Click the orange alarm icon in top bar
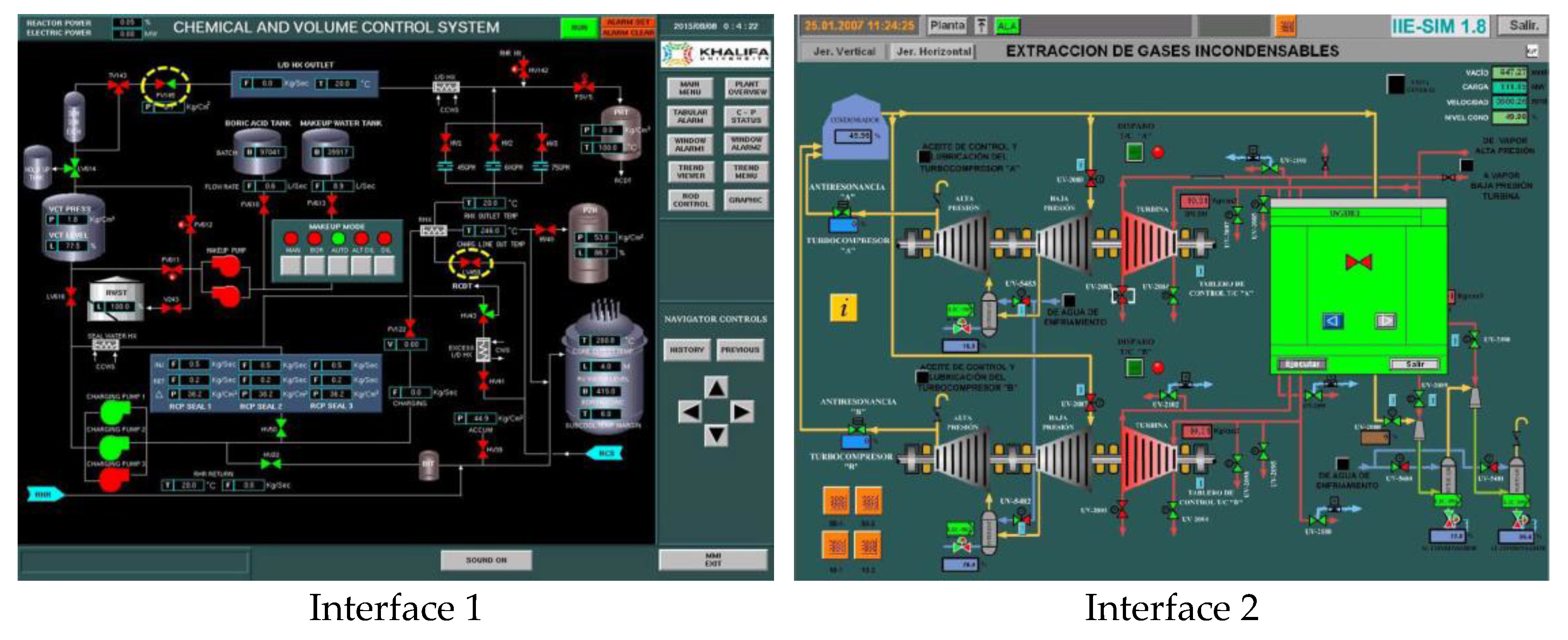This screenshot has width=1568, height=640. point(1286,26)
